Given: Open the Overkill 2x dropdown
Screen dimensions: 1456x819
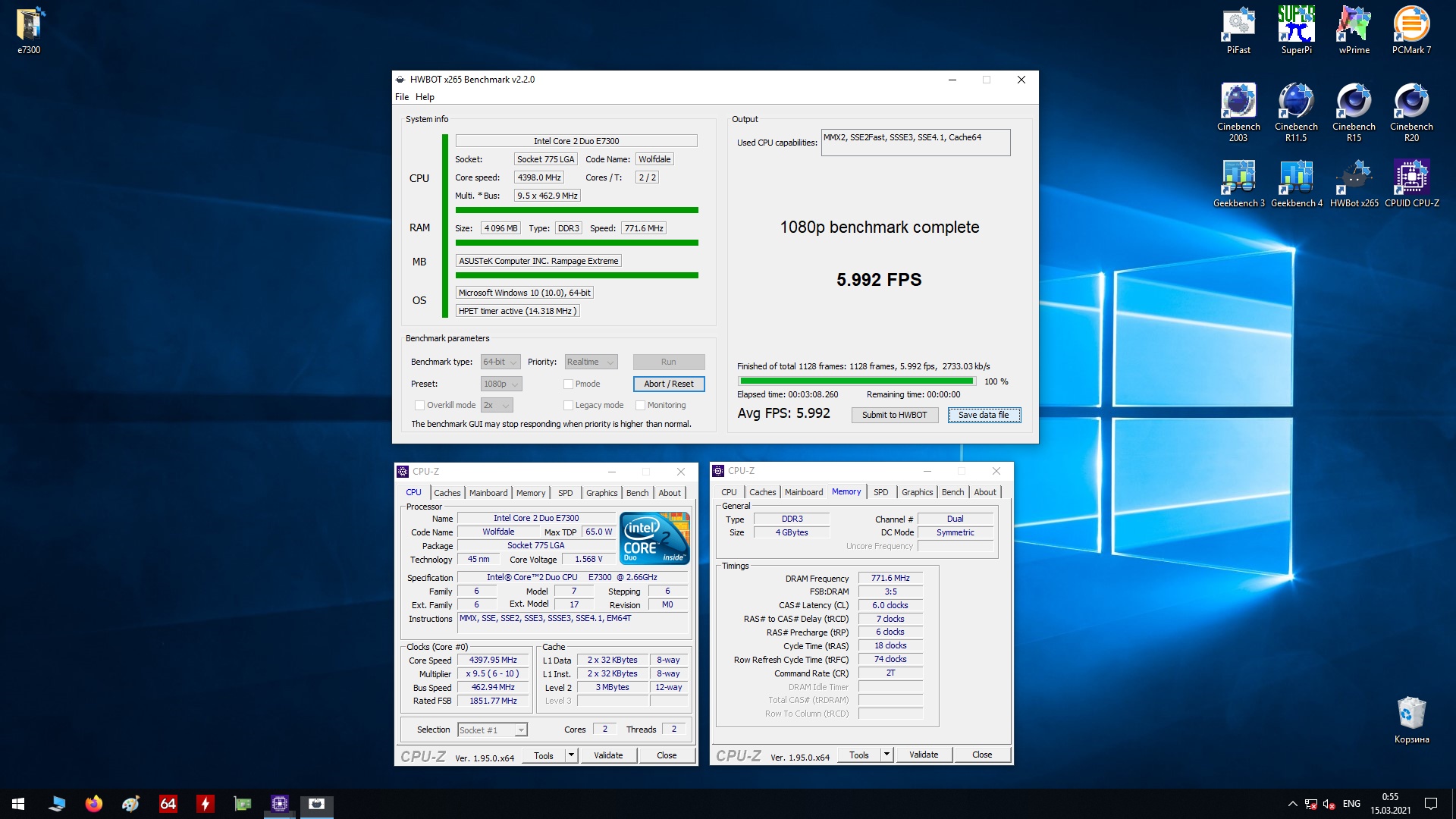Looking at the screenshot, I should point(497,406).
